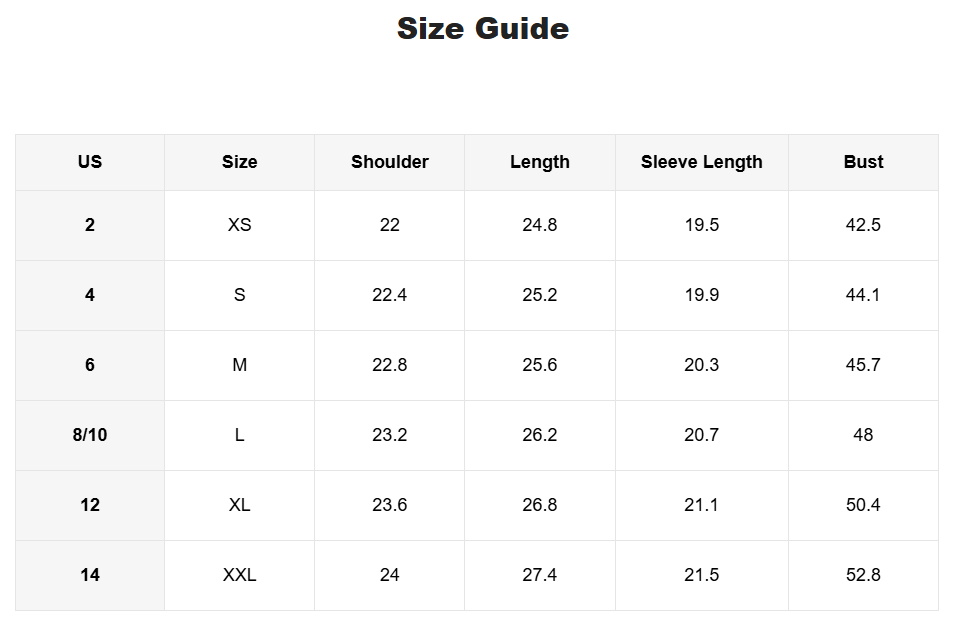Select the Shoulder column header
This screenshot has height=624, width=960.
pyautogui.click(x=389, y=162)
